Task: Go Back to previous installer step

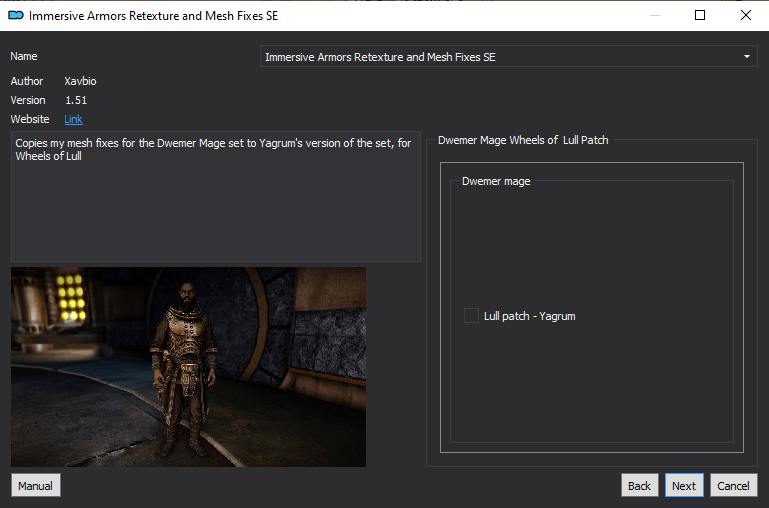Action: 640,485
